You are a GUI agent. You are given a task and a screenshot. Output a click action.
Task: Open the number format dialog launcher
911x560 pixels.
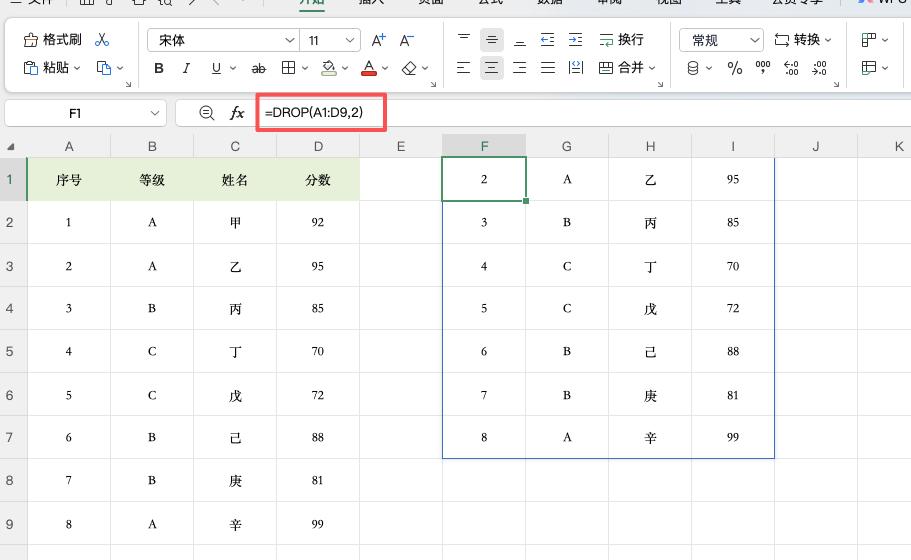pyautogui.click(x=836, y=84)
